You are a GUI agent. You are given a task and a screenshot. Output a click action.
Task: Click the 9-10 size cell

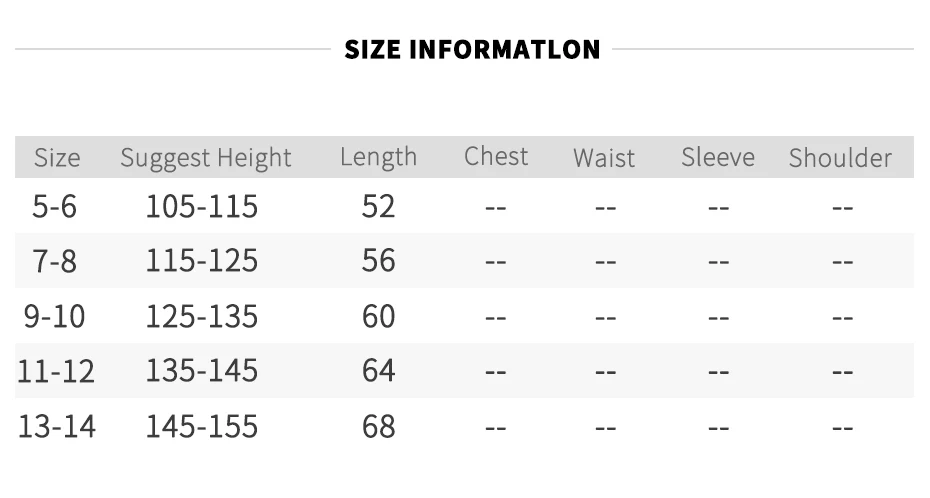[55, 317]
